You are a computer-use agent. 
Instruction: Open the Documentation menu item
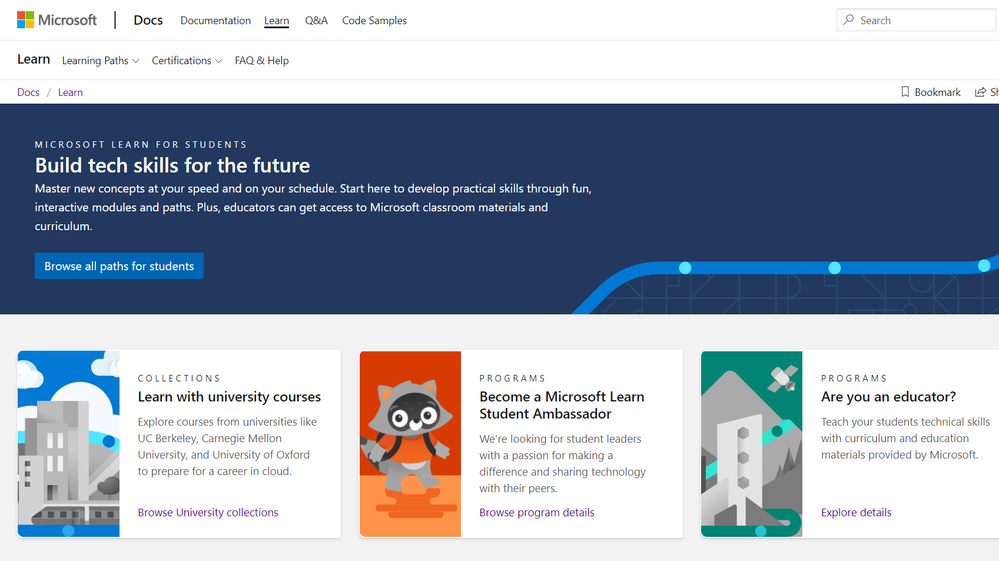click(x=215, y=20)
